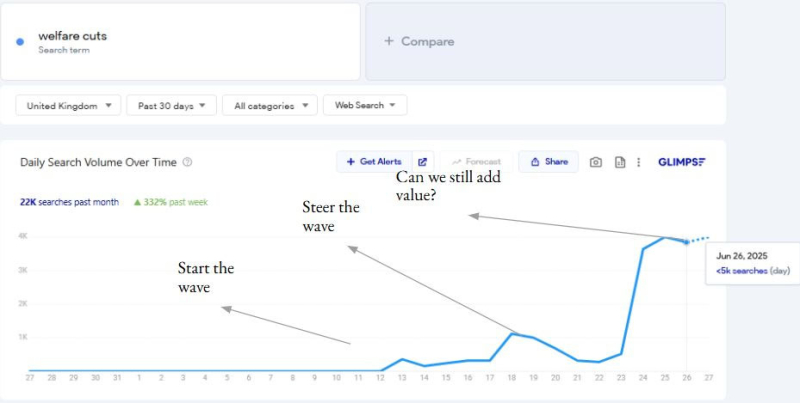Open the Web Search type dropdown
800x403 pixels.
coord(365,105)
